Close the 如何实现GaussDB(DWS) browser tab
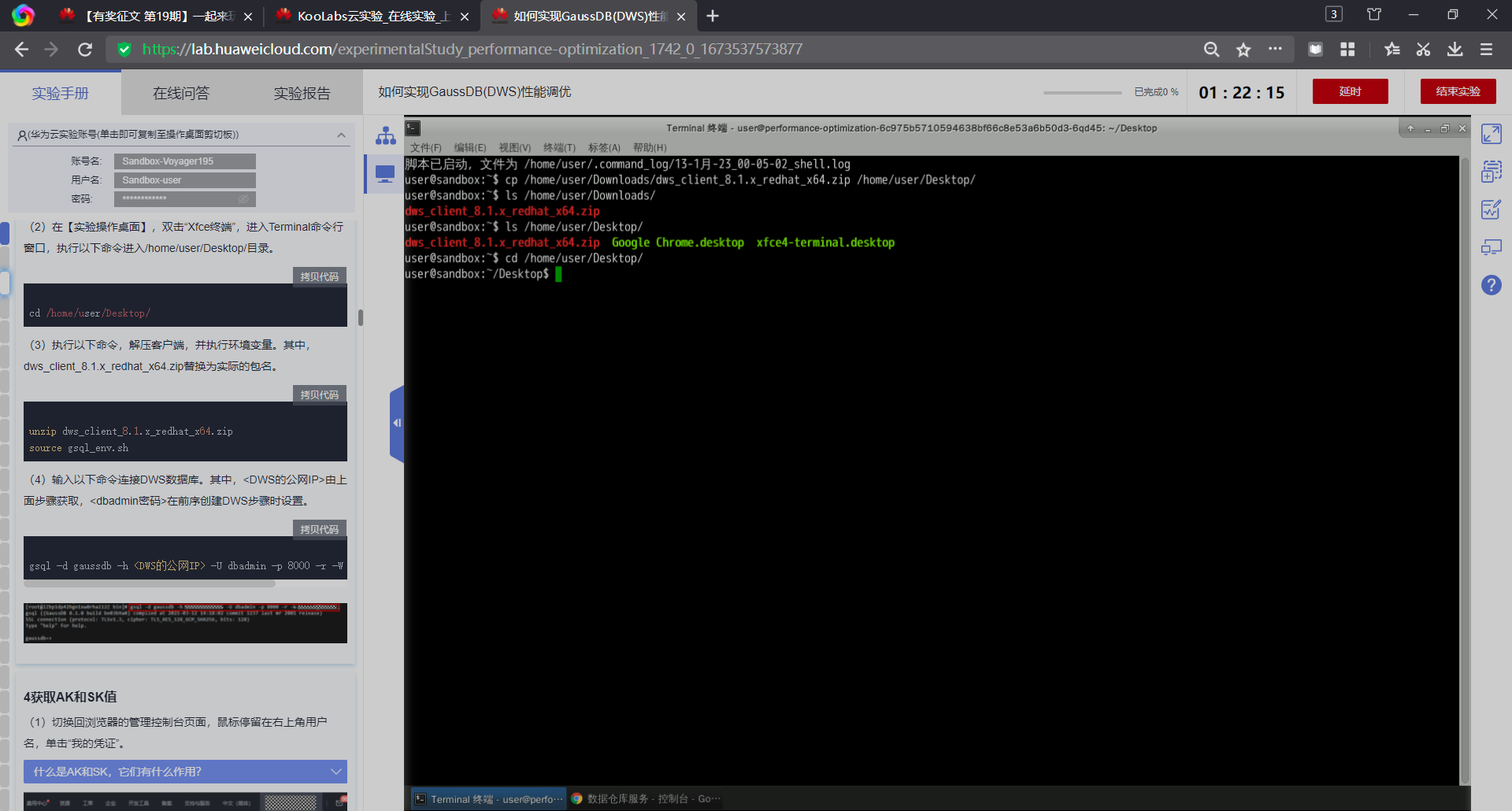 [681, 17]
